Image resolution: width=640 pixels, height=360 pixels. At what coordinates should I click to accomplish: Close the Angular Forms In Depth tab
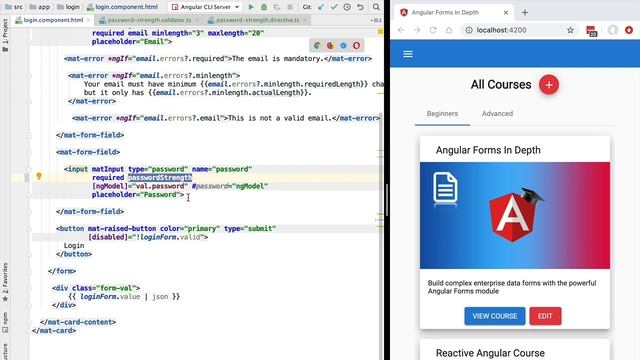pos(506,12)
